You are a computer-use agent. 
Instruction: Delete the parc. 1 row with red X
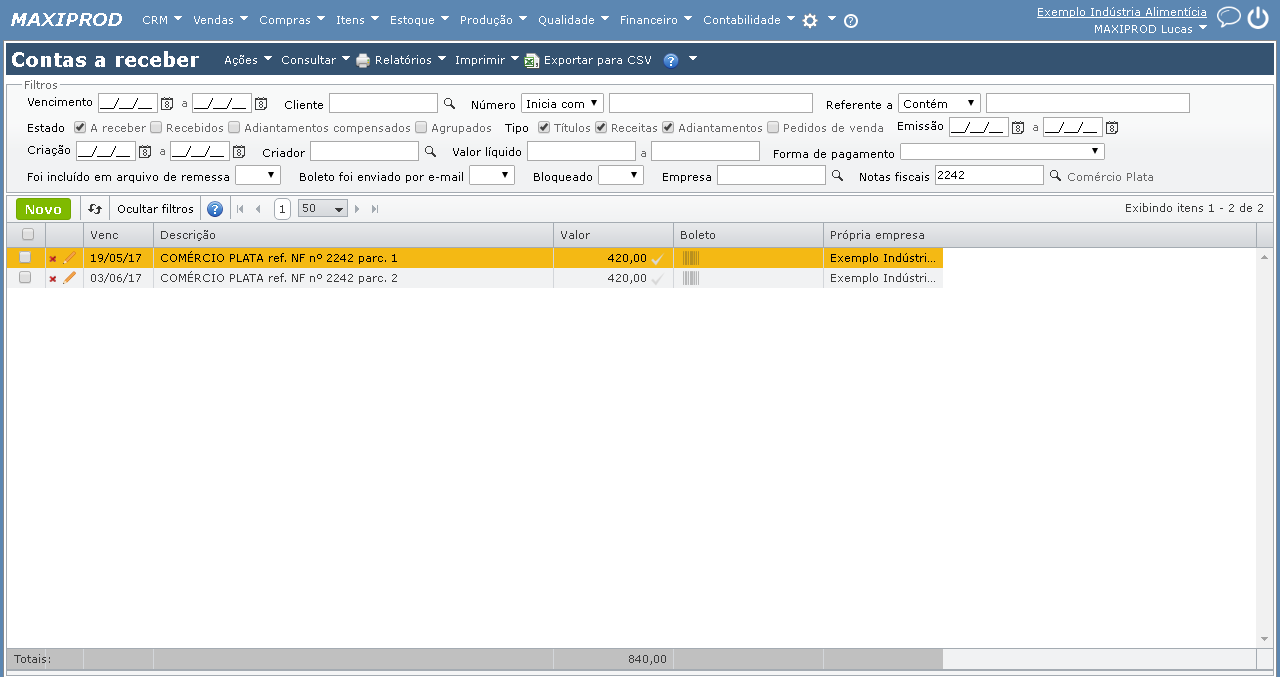tap(53, 259)
